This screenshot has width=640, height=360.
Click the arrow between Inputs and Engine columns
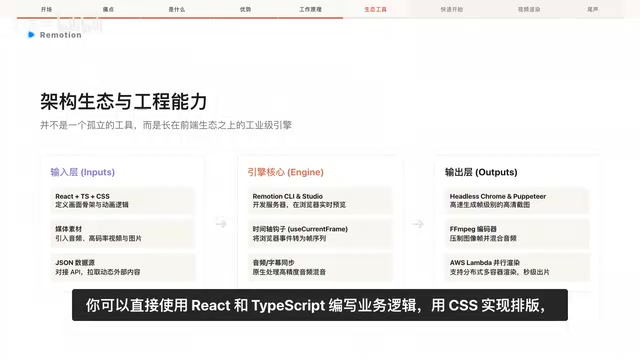[221, 223]
